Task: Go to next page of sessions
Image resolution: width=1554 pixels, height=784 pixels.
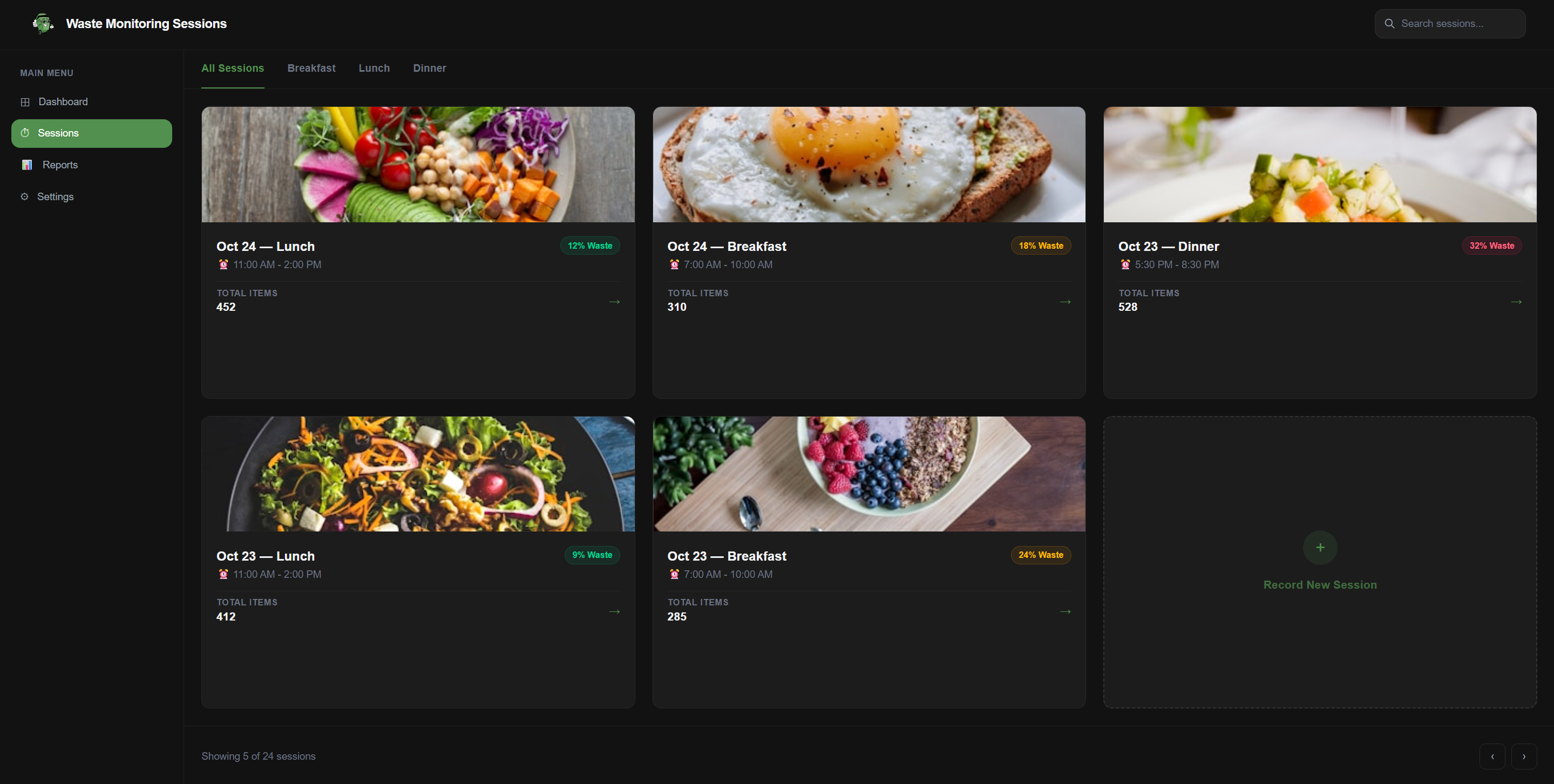Action: point(1523,756)
